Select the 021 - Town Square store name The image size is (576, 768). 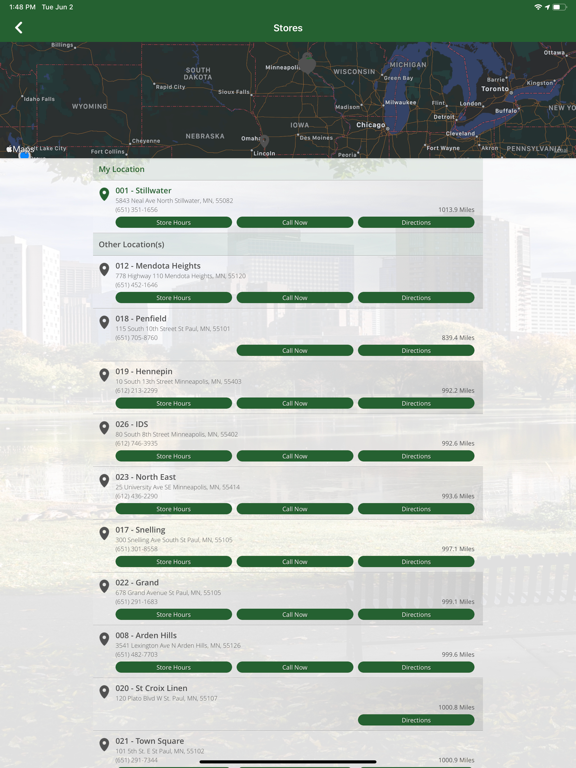point(150,742)
